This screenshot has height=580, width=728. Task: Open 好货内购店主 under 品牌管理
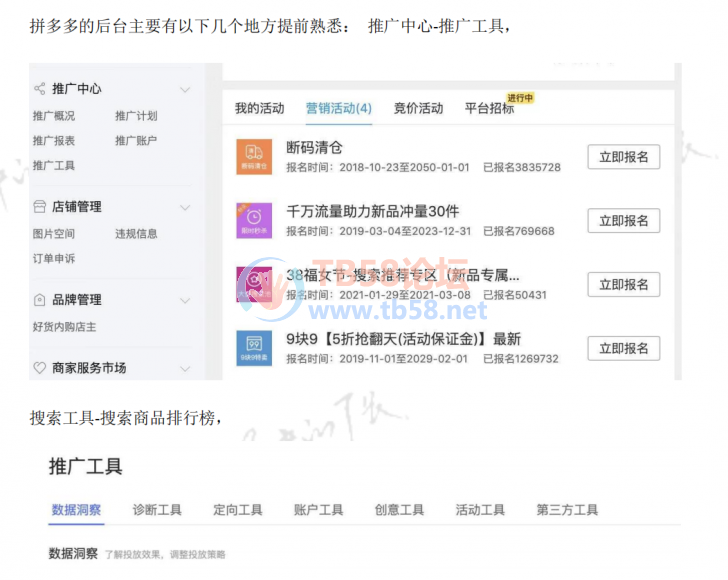[65, 327]
